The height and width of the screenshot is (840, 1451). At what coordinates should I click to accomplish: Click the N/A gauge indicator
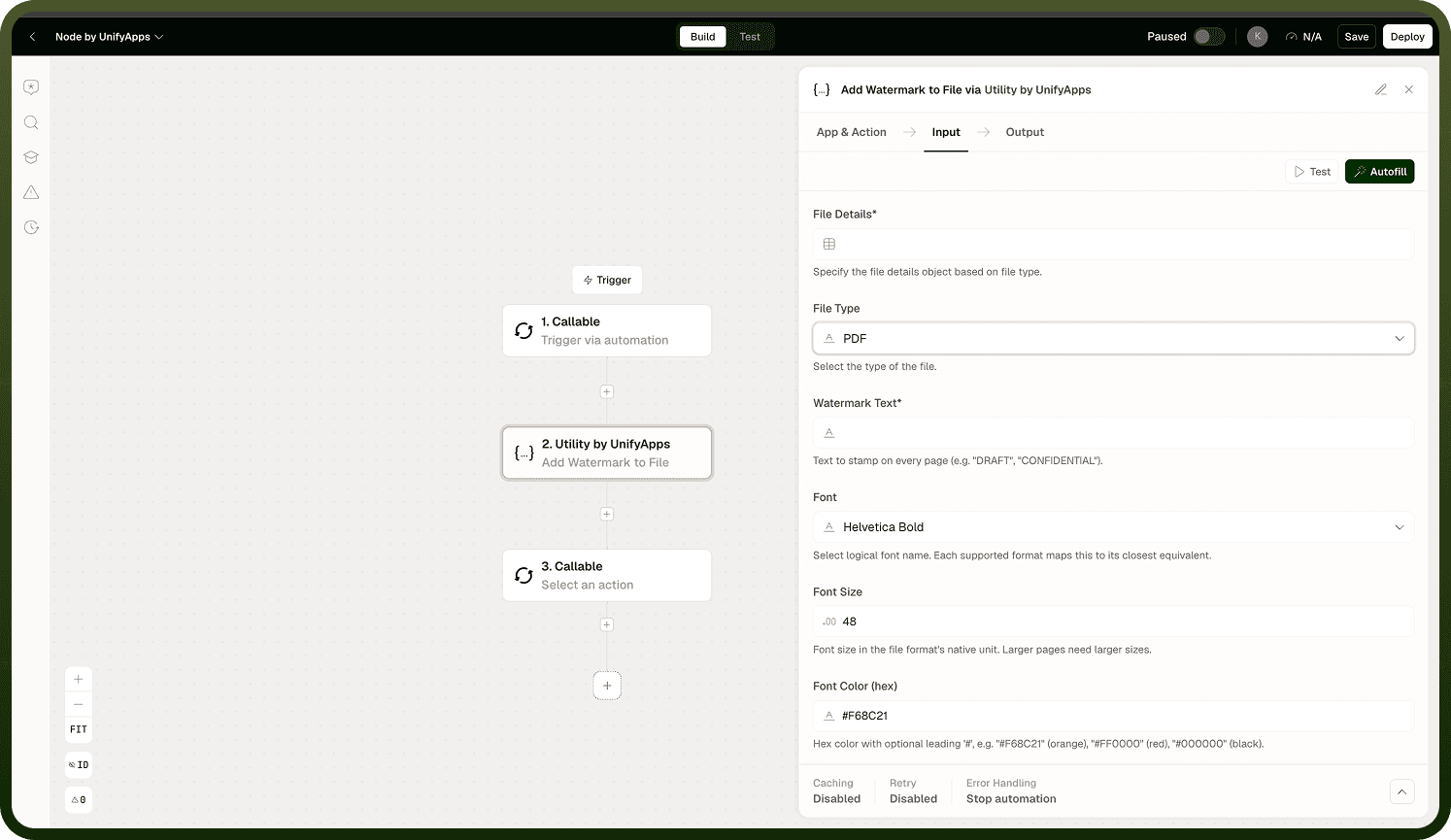pyautogui.click(x=1303, y=37)
